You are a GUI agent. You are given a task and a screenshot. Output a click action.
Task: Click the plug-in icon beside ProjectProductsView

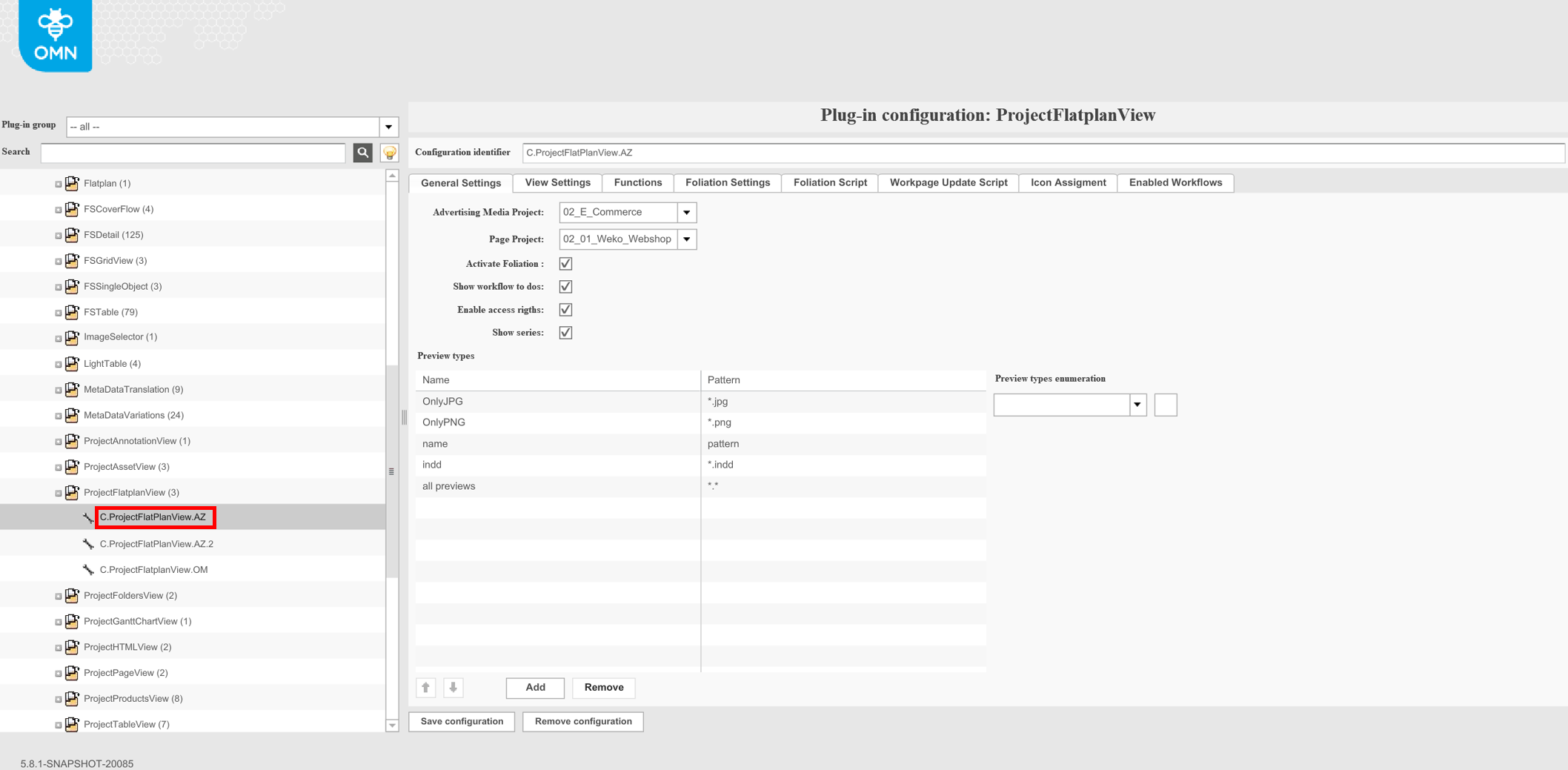coord(72,698)
